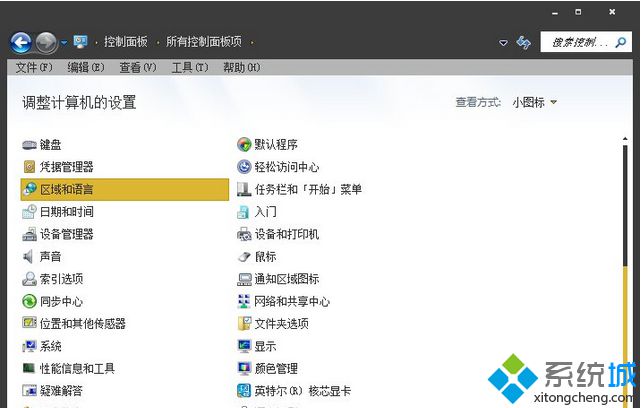Open Devices and Printers (设备和打印机) icon

244,234
